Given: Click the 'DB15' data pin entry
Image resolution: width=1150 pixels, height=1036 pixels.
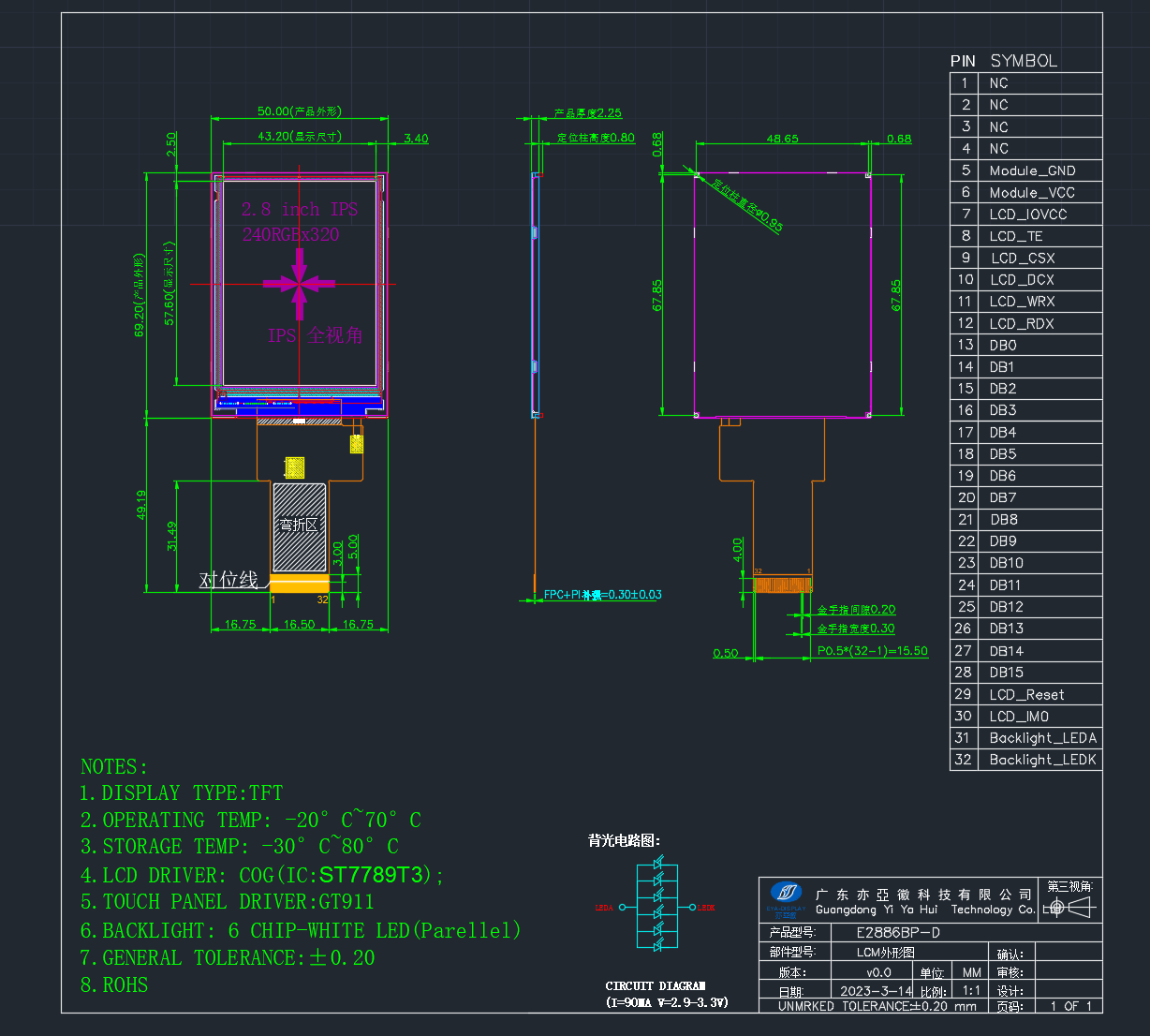Looking at the screenshot, I should coord(1006,672).
